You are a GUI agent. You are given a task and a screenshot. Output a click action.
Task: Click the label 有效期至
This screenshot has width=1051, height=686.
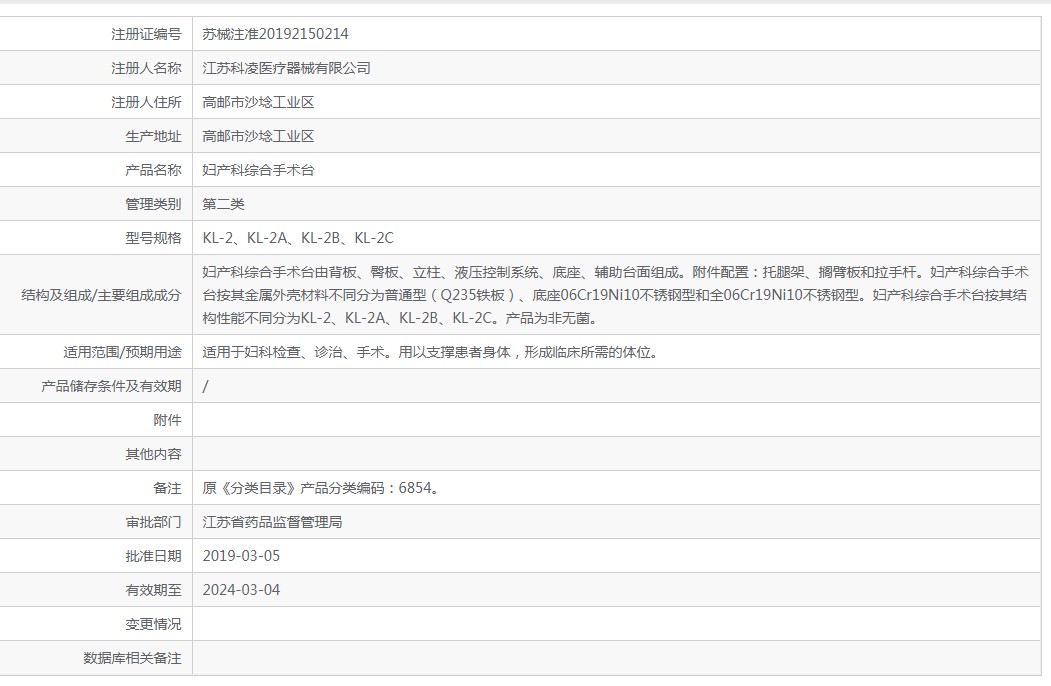click(153, 590)
